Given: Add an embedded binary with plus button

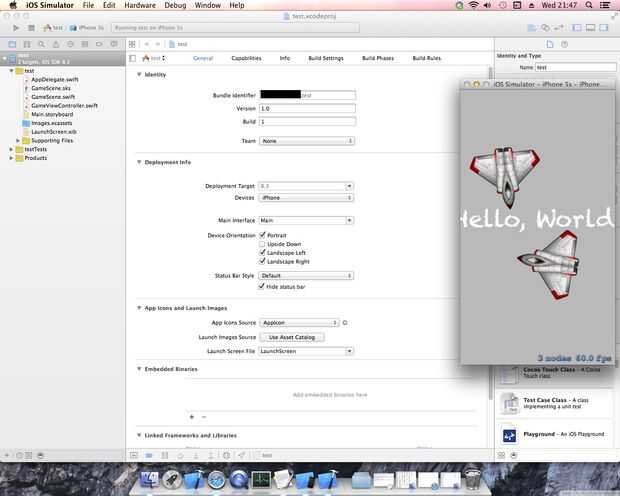Looking at the screenshot, I should click(x=192, y=417).
